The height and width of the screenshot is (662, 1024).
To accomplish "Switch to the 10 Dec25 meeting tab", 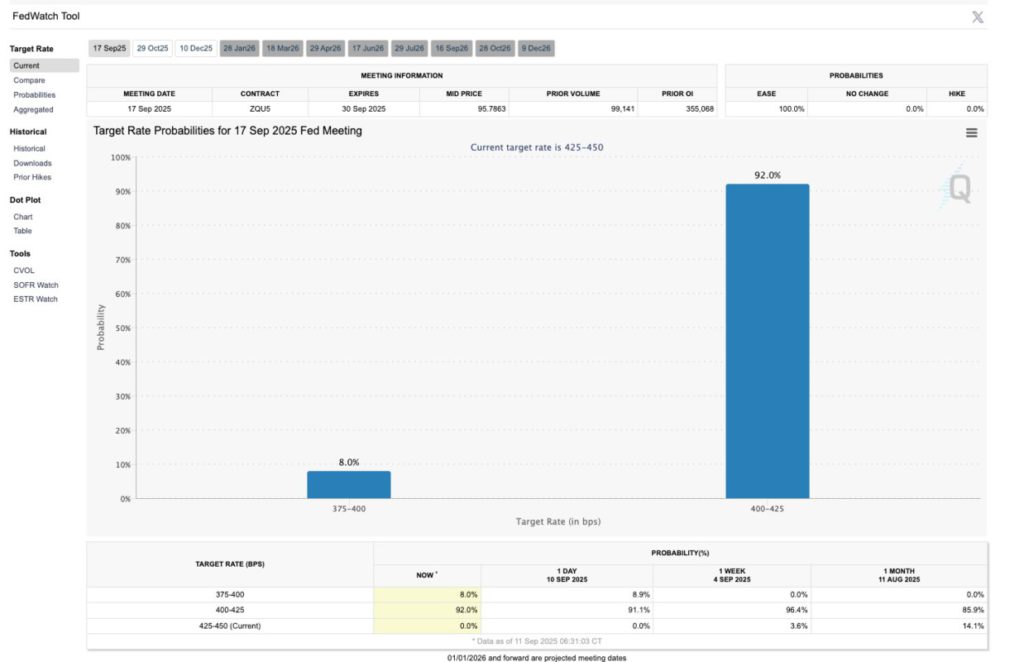I will 195,48.
